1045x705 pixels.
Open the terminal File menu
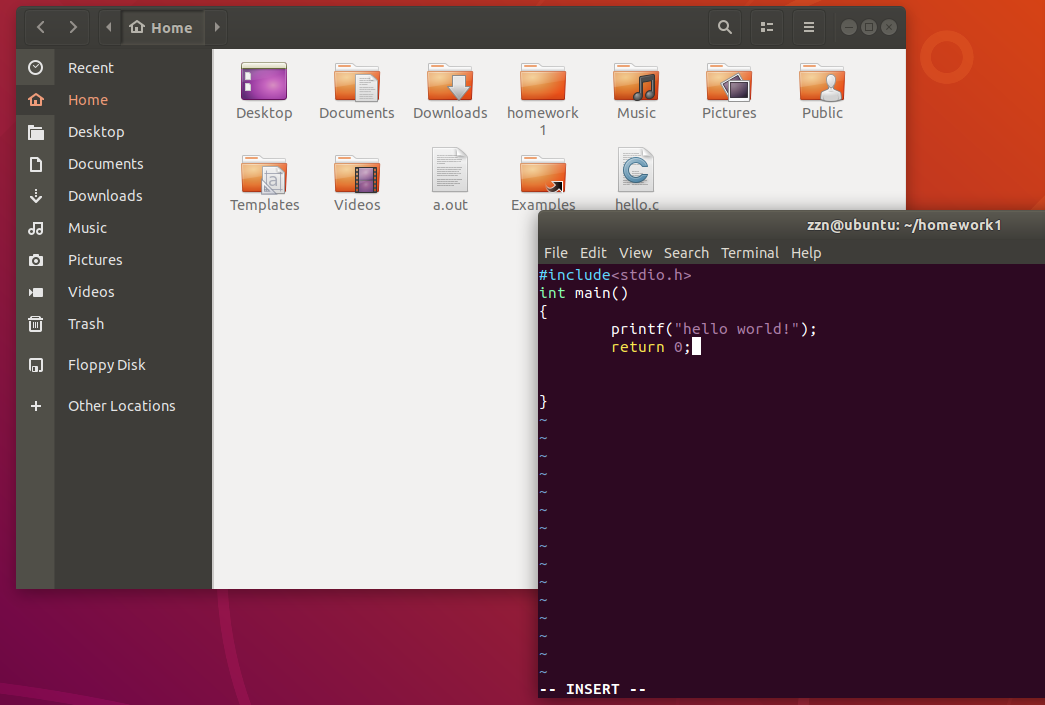click(556, 253)
